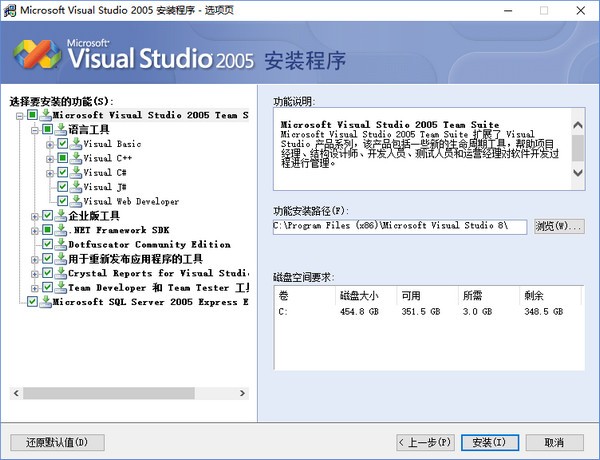
Task: Expand the Crystal Reports tree node
Action: (35, 274)
